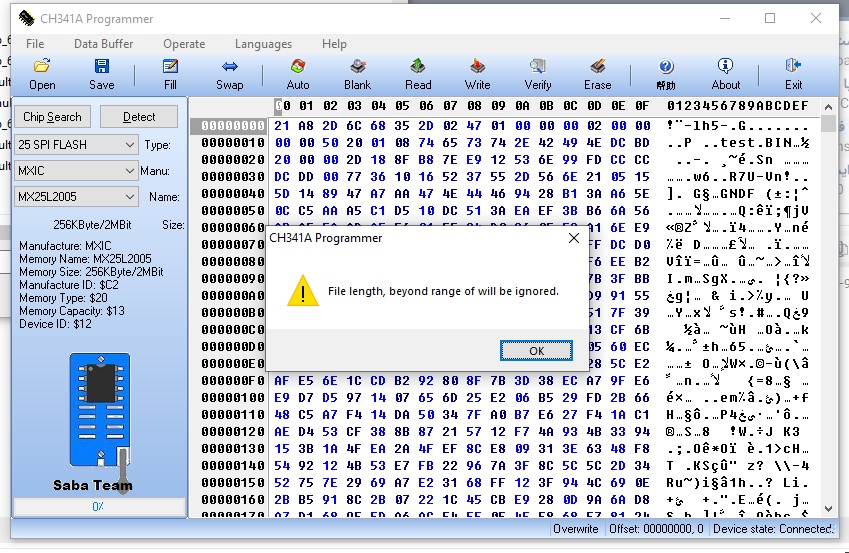Click the Overwrite status bar entry
Screen dimensions: 849x553
576,529
